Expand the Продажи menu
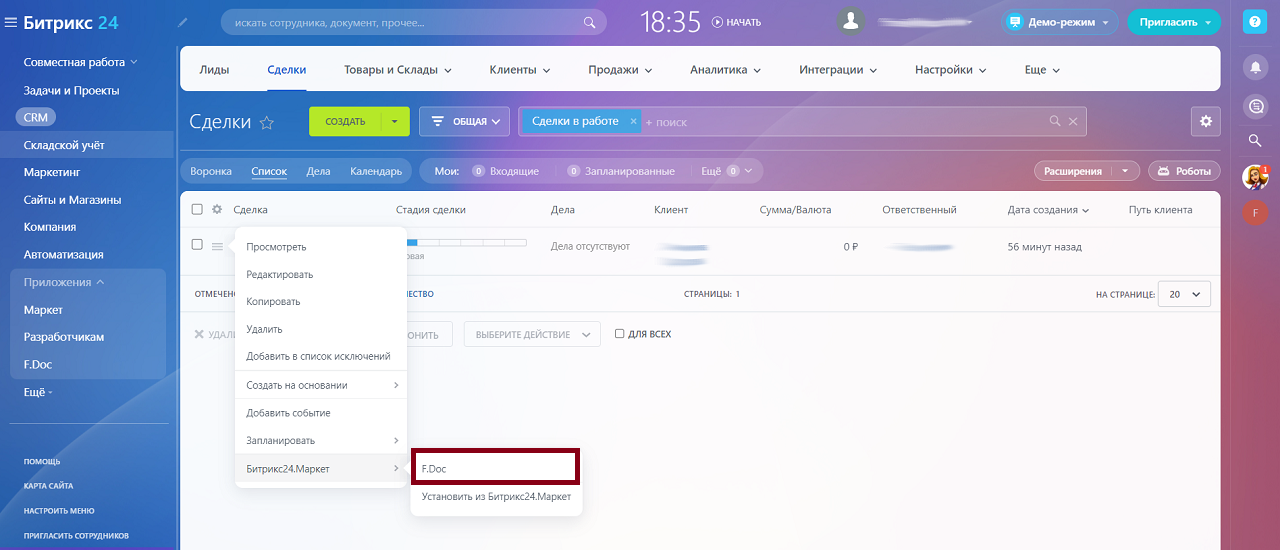This screenshot has height=550, width=1280. point(620,70)
